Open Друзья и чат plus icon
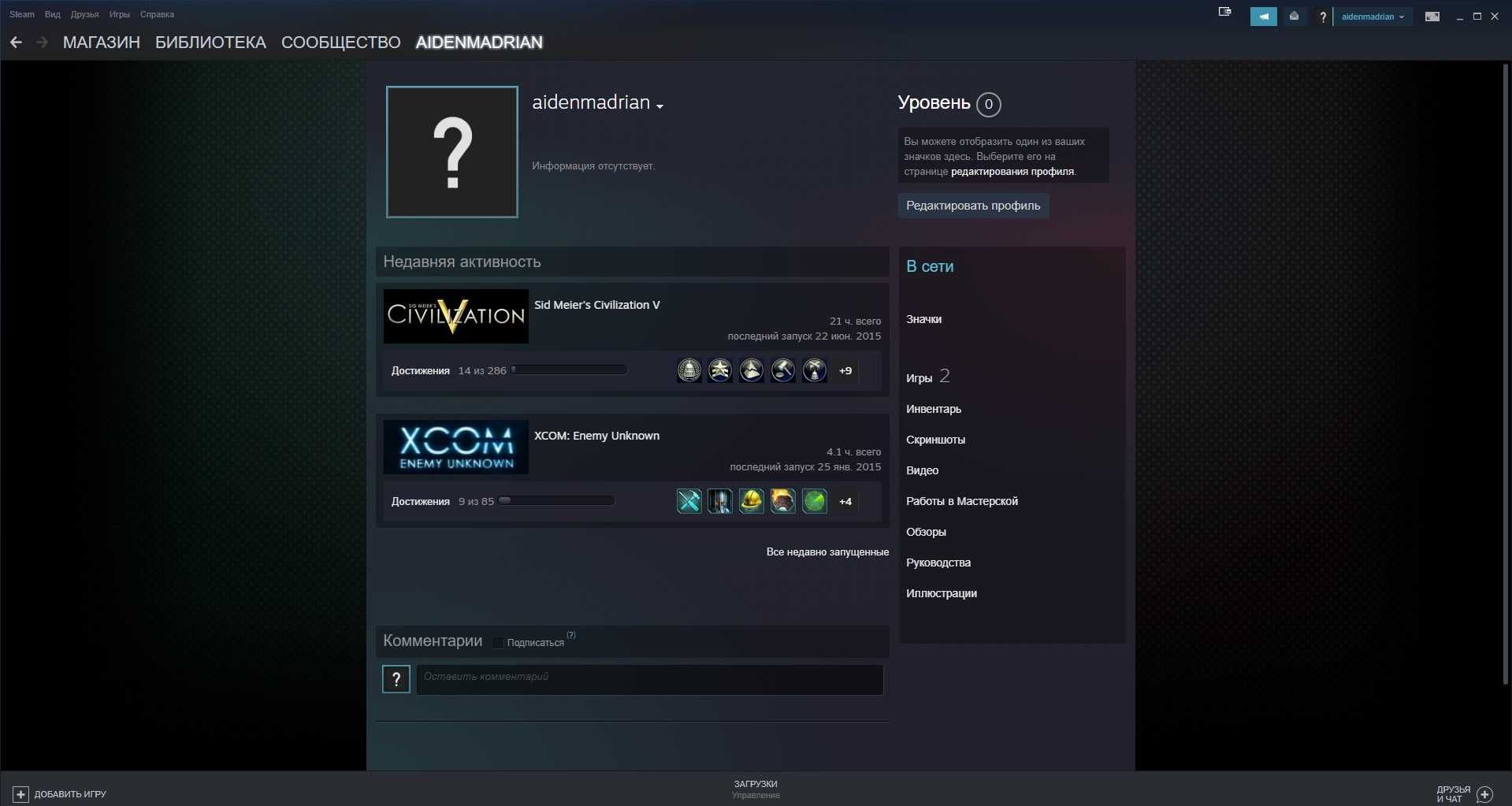The width and height of the screenshot is (1512, 806). [x=1484, y=794]
